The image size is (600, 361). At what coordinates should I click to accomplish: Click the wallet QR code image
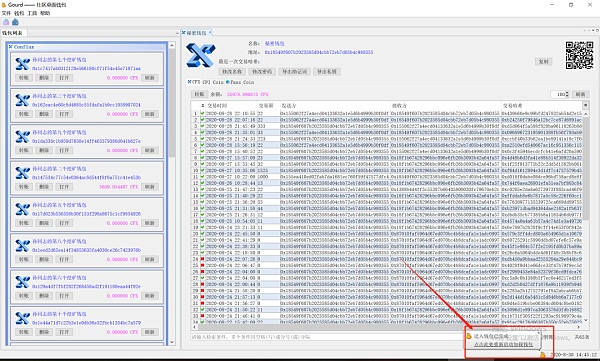pyautogui.click(x=580, y=55)
